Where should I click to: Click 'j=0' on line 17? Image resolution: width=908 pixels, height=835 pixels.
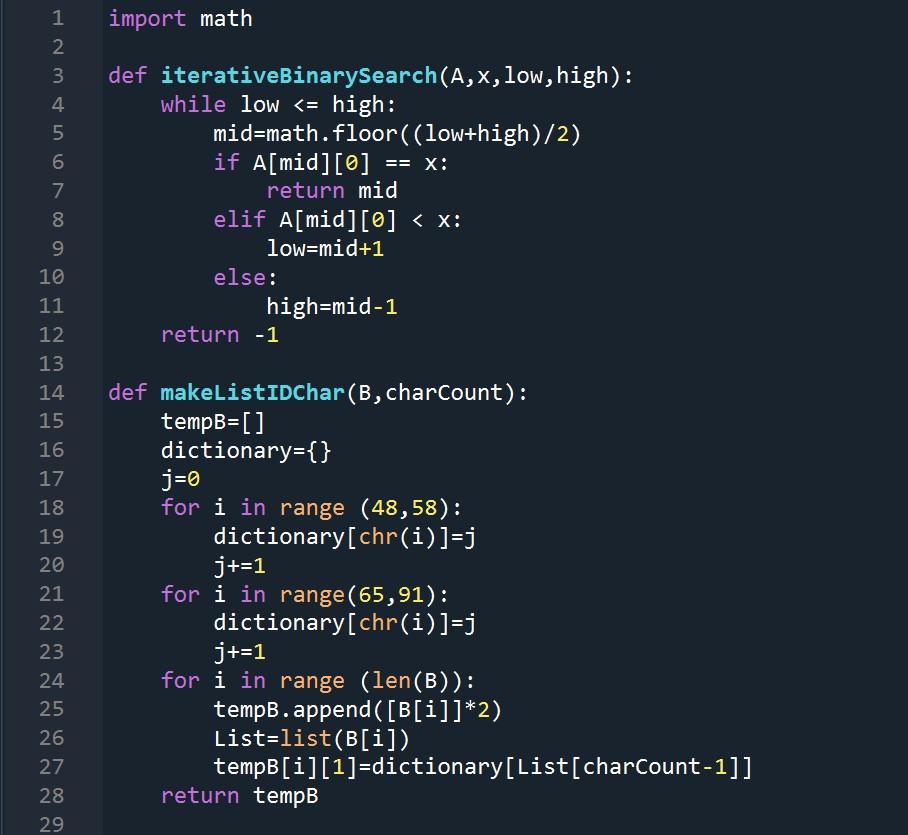180,479
